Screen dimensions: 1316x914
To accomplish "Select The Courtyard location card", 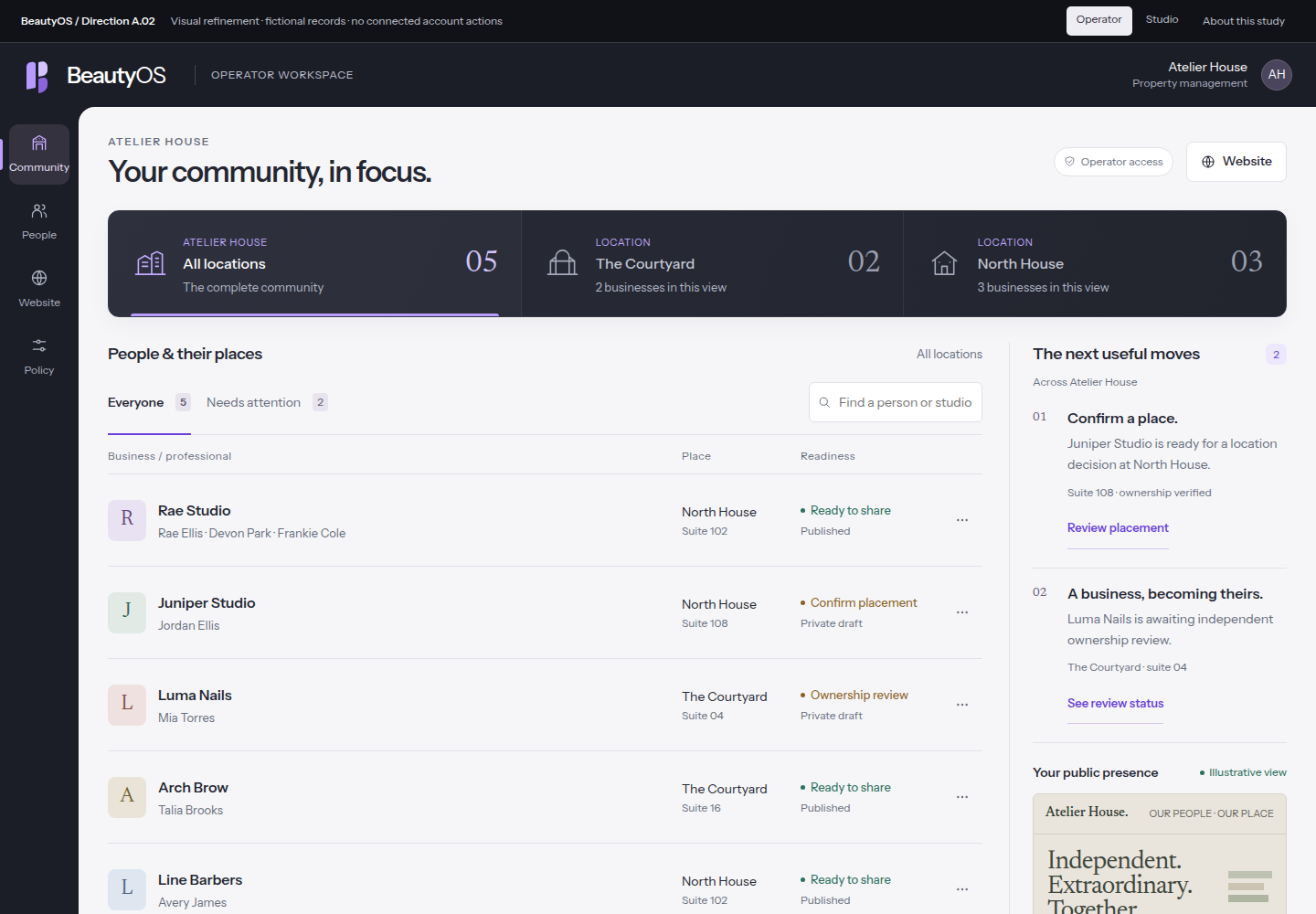I will [x=712, y=264].
